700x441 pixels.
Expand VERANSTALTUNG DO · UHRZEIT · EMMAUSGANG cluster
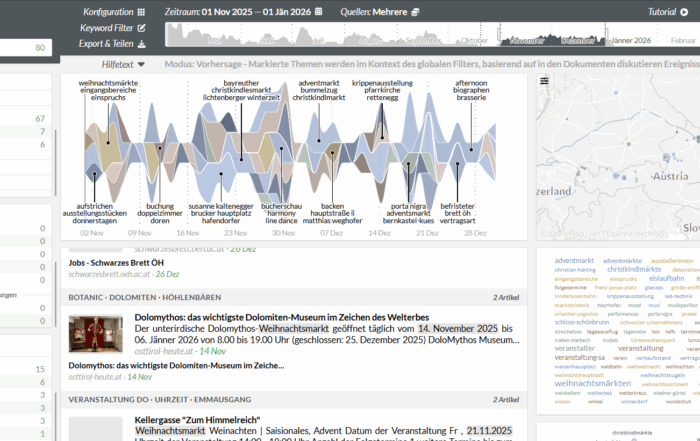(x=294, y=399)
